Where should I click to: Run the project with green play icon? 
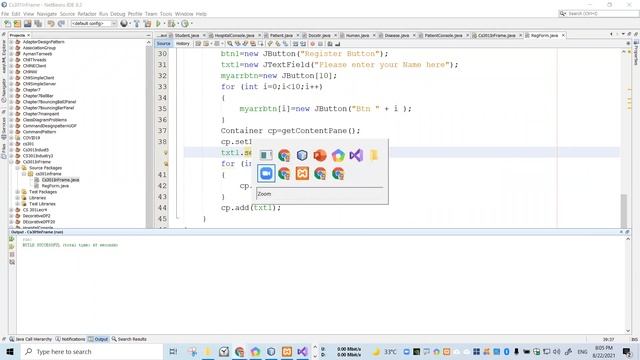(x=158, y=24)
